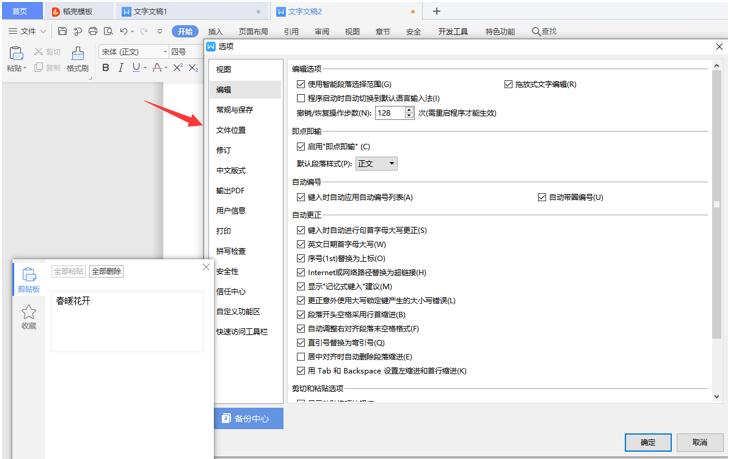The height and width of the screenshot is (459, 732).
Task: Click the Undo arrow icon
Action: pos(123,31)
